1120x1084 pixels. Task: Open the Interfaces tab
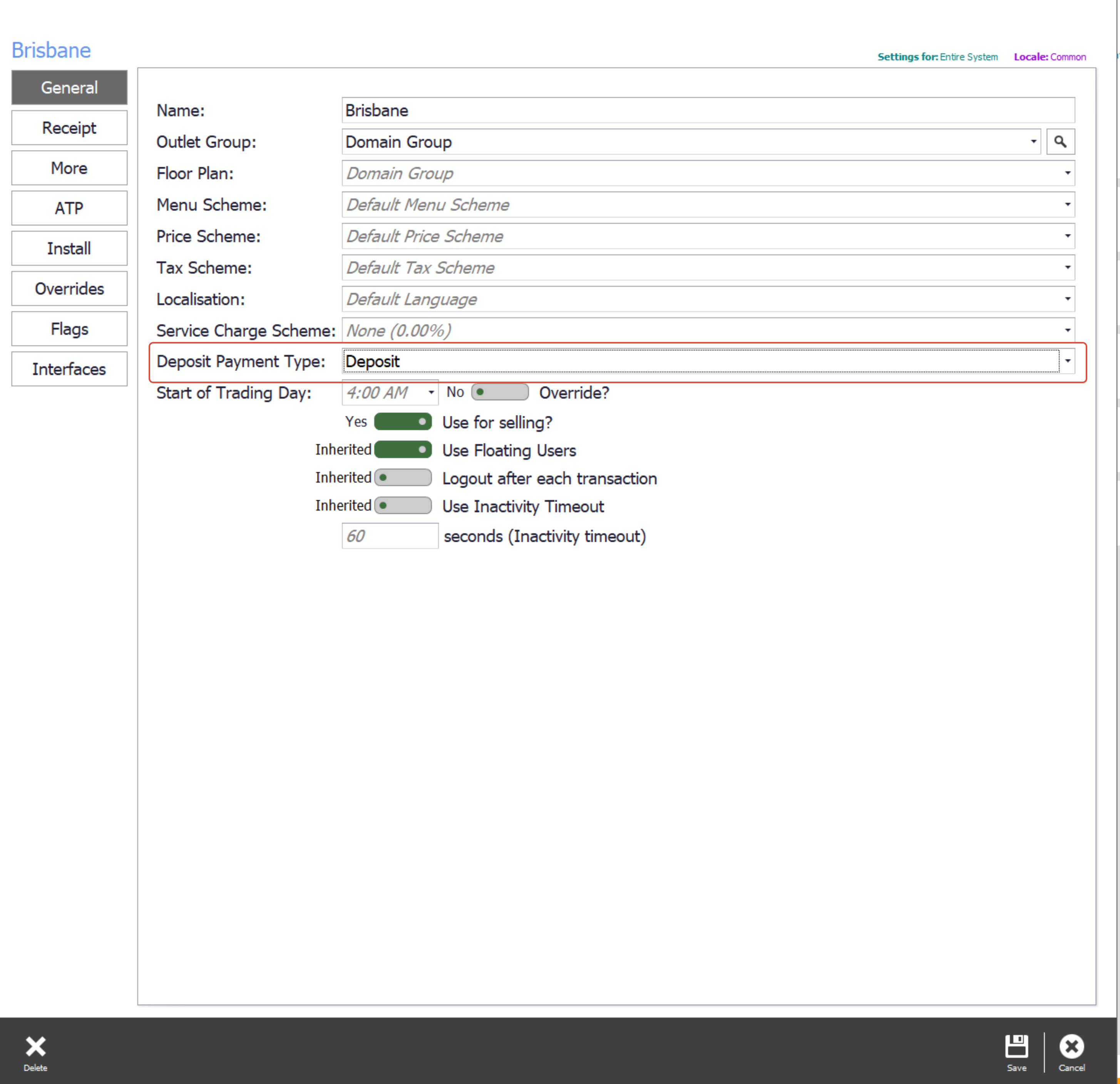[69, 369]
